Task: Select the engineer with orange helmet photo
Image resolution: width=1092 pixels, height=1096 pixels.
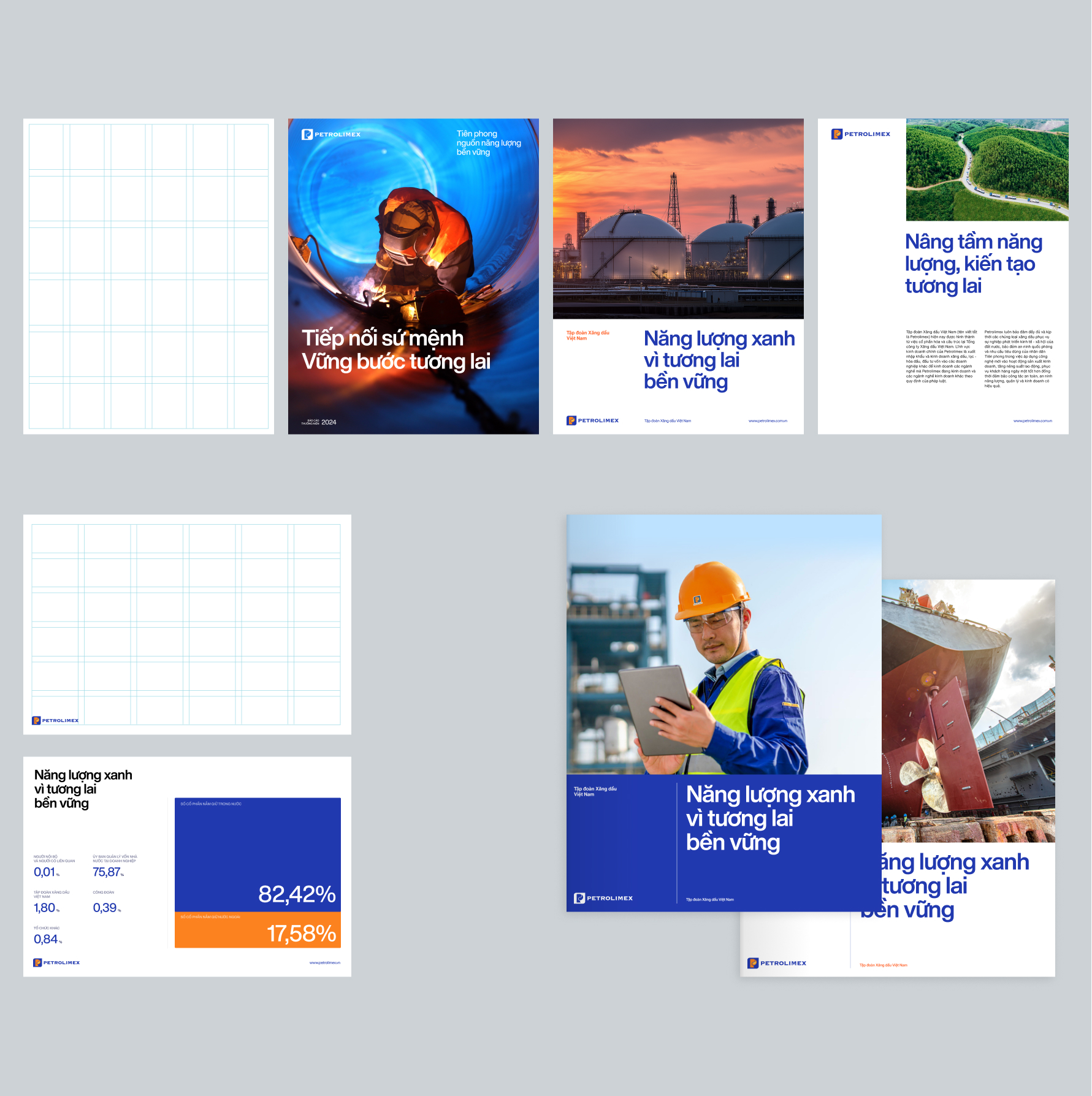Action: pos(724,644)
